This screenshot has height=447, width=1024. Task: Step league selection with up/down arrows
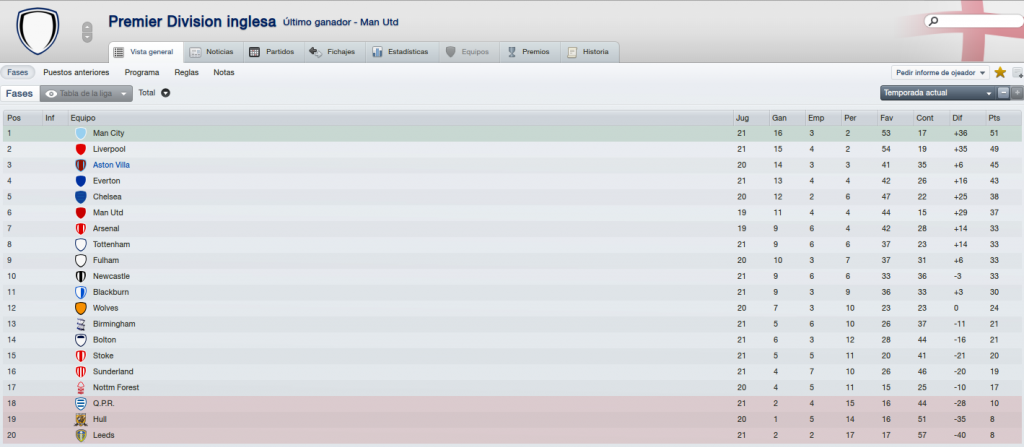pyautogui.click(x=88, y=32)
